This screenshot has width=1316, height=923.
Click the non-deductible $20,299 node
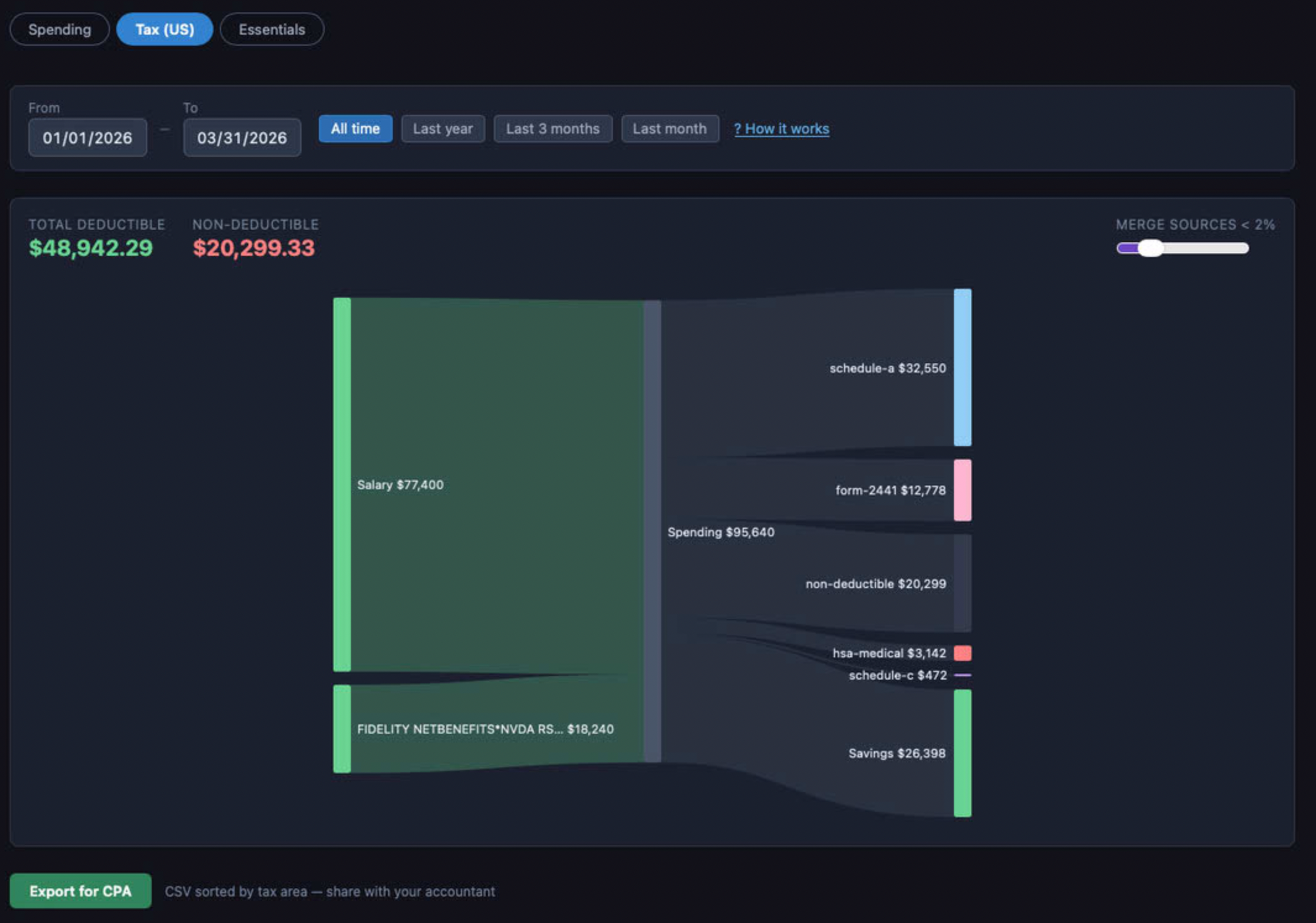(963, 583)
